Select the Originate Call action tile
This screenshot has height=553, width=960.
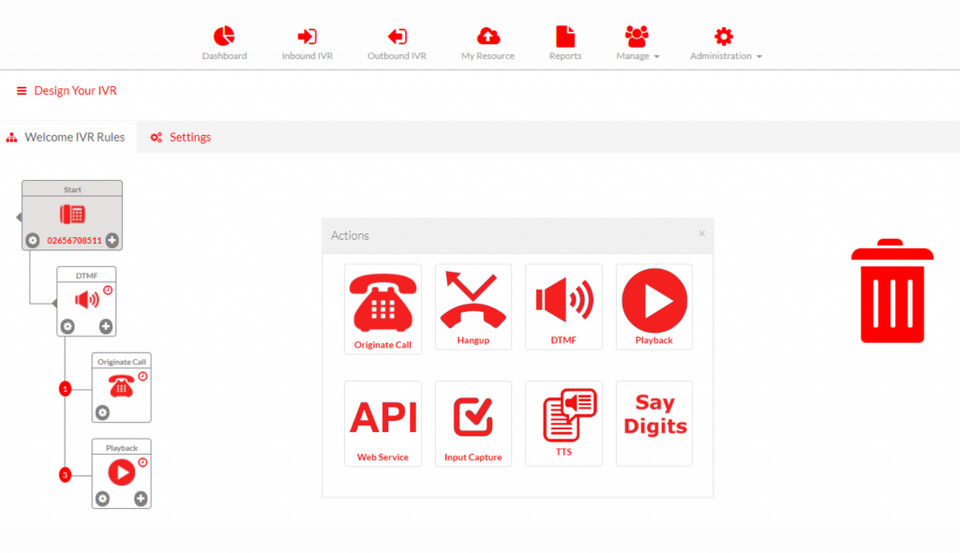[x=383, y=309]
